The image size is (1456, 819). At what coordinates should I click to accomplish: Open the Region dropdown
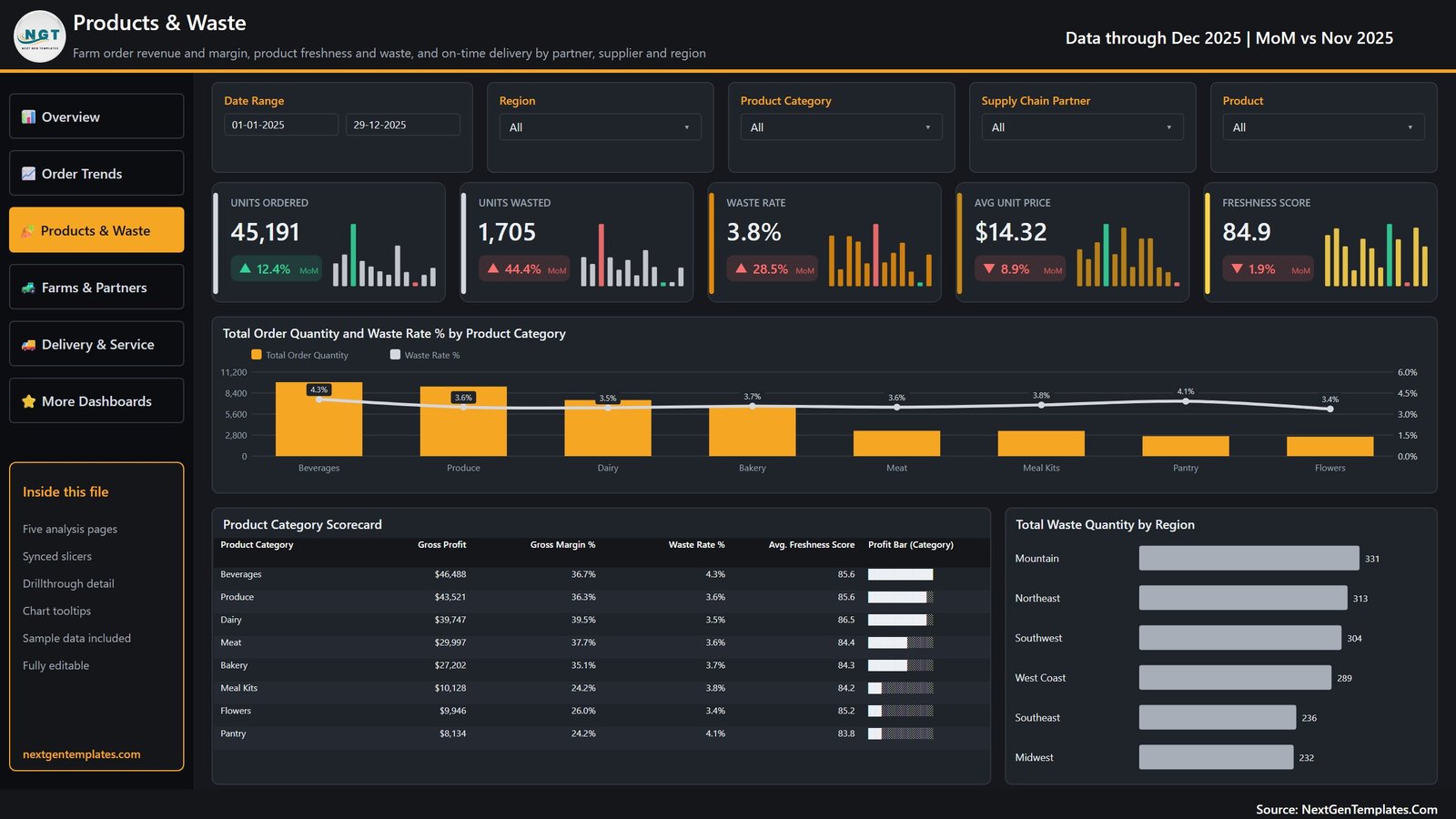[600, 127]
